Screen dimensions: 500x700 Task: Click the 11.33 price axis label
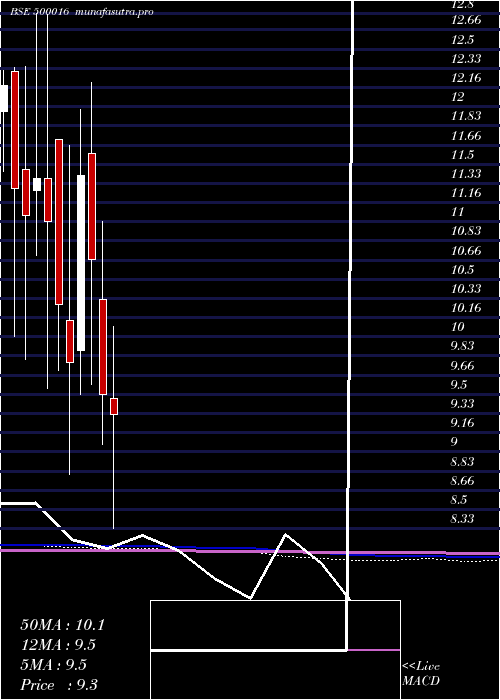466,174
